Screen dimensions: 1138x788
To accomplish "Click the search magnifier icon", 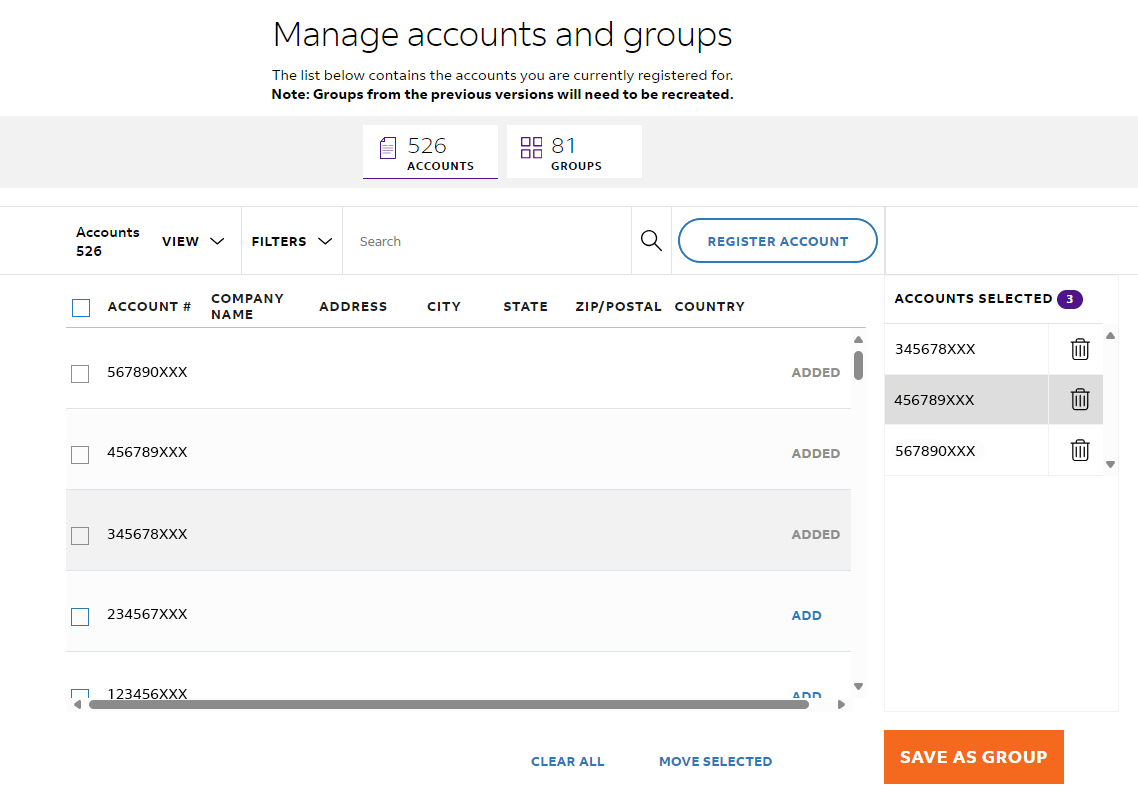I will coord(651,241).
